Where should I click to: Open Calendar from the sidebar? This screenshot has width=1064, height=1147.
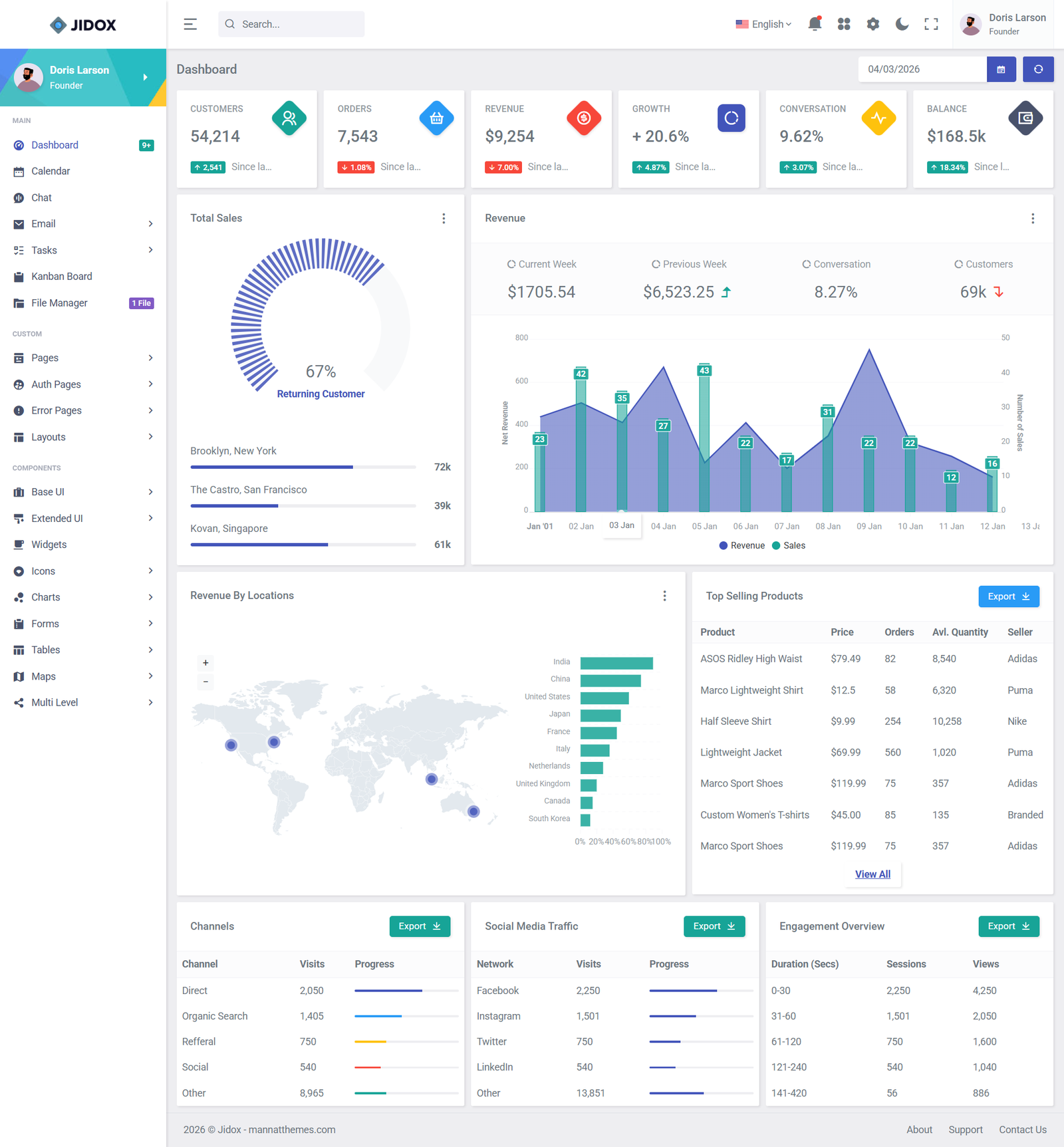point(51,171)
